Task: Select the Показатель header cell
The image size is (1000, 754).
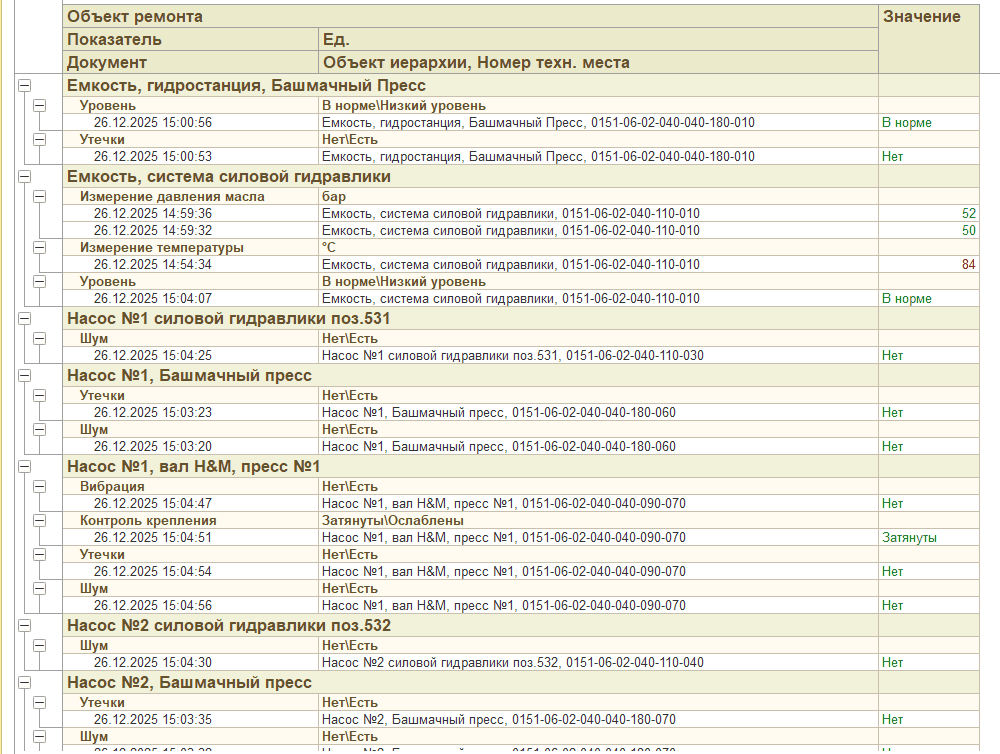Action: tap(191, 40)
